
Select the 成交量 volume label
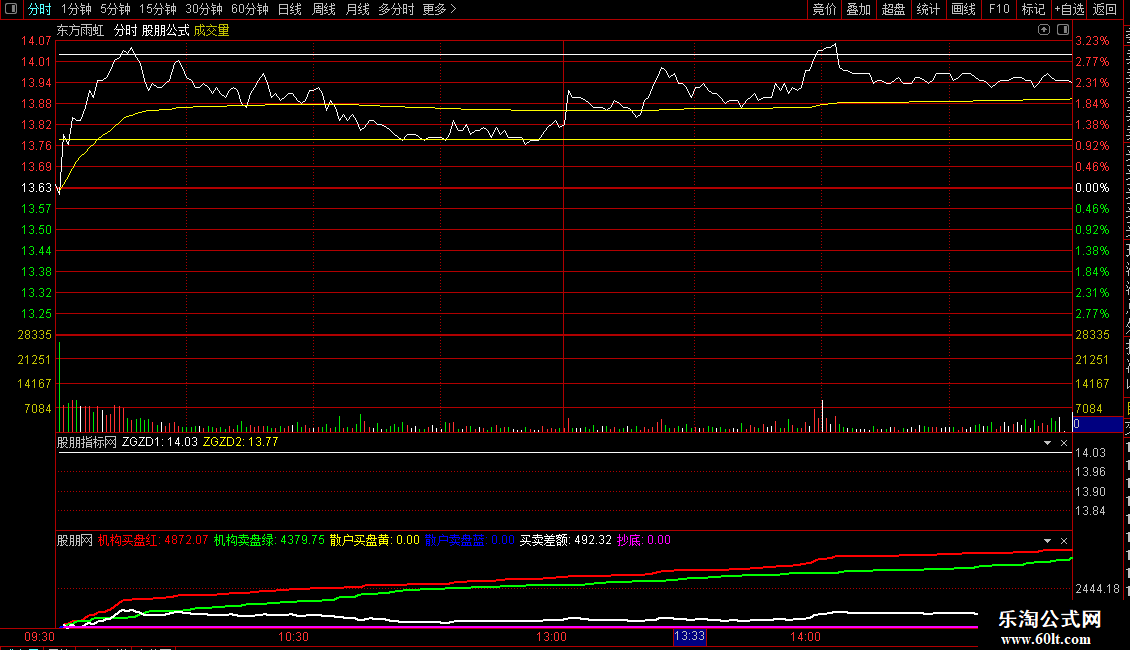tap(211, 30)
